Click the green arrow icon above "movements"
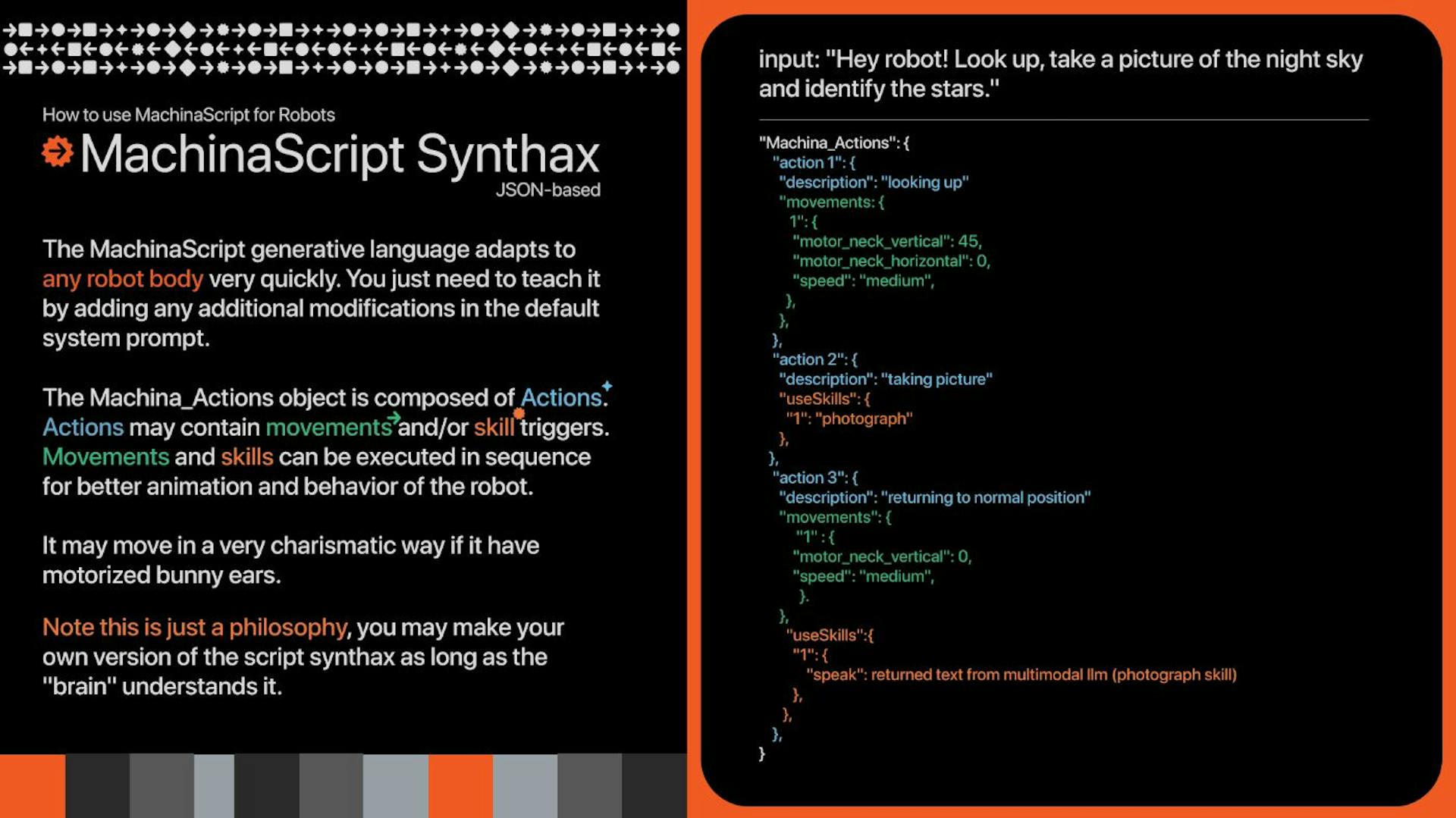The image size is (1456, 818). pos(394,418)
